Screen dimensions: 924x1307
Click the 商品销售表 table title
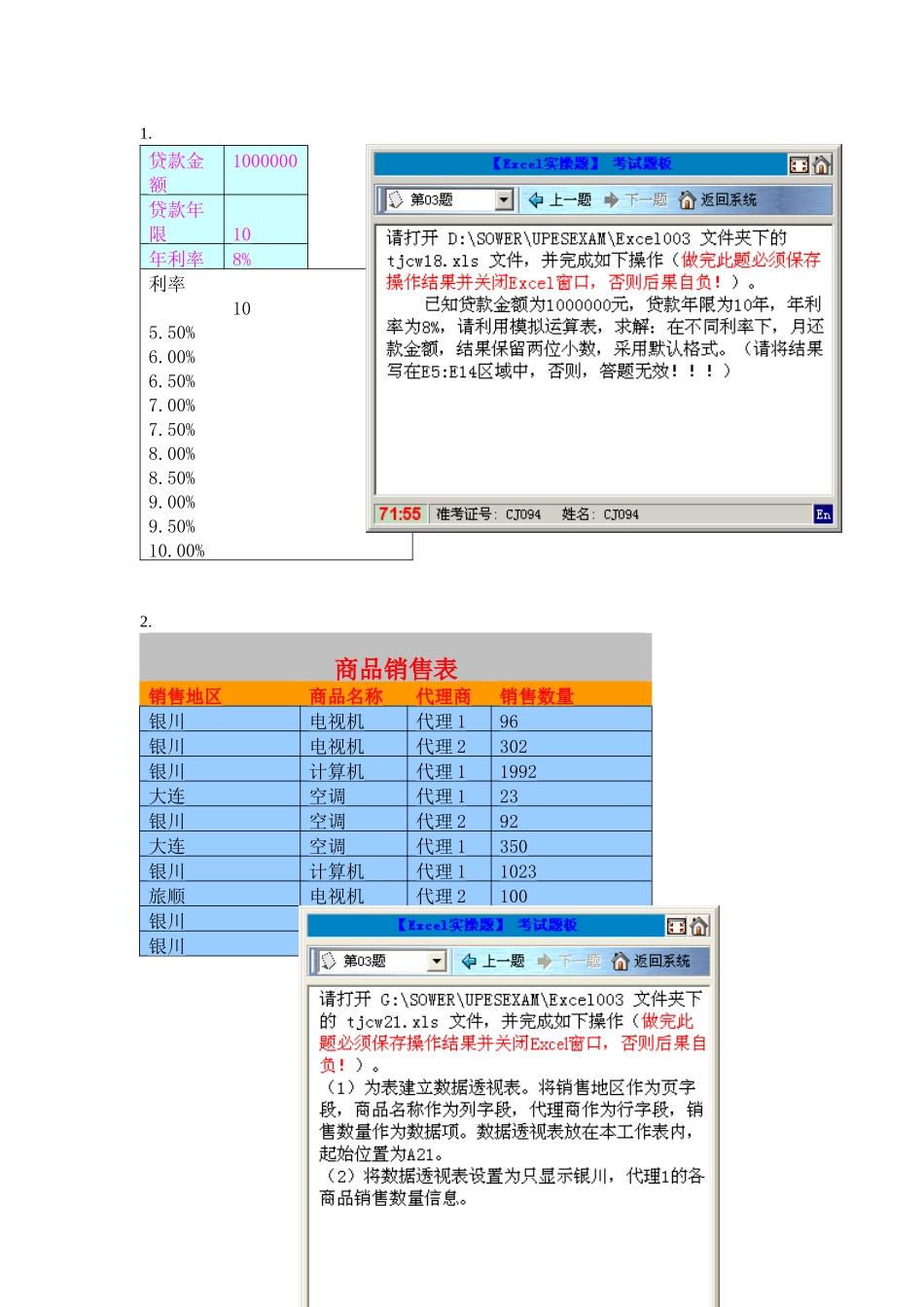click(396, 669)
